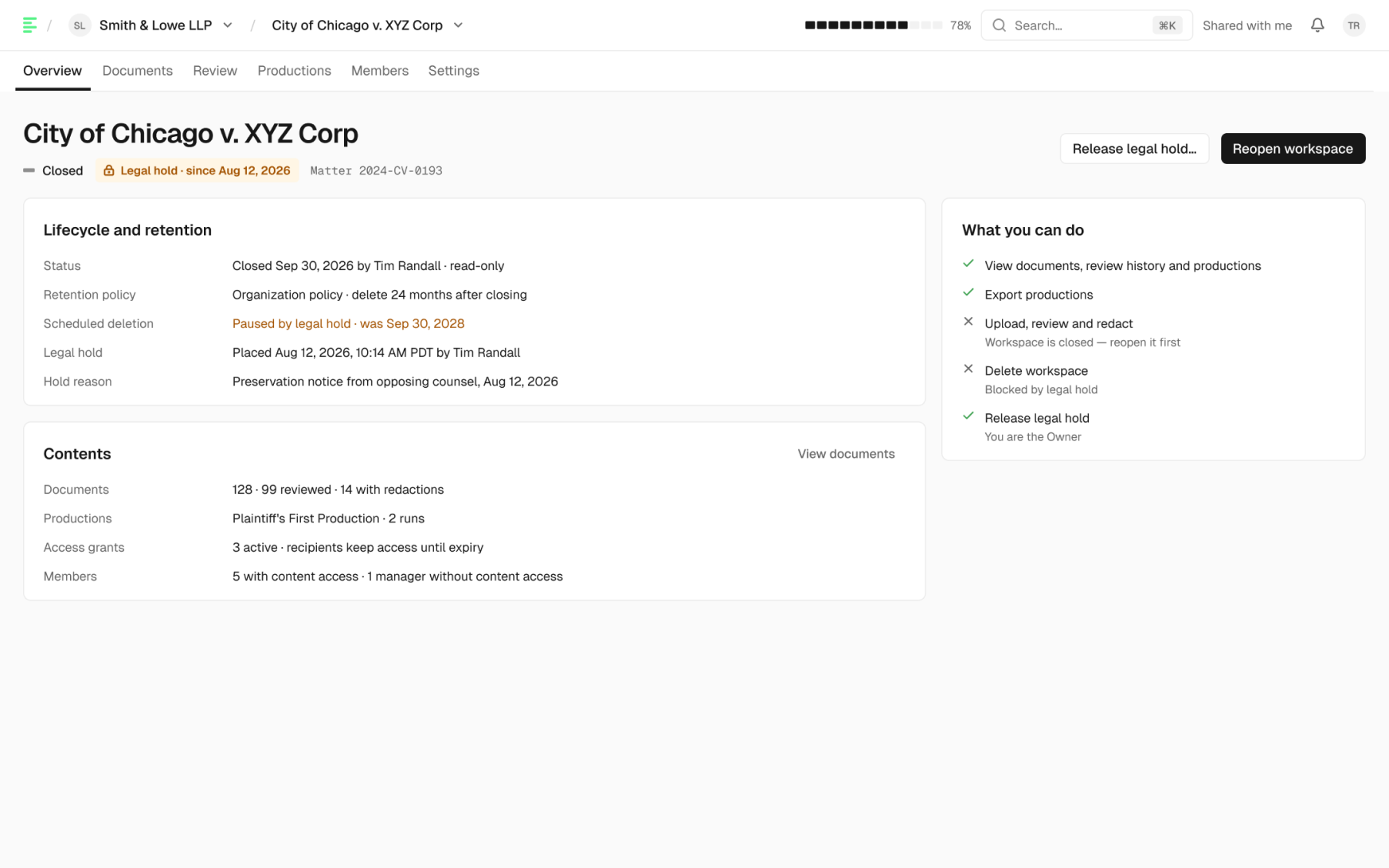
Task: Expand the Smith & Lowe LLP organization dropdown
Action: [228, 25]
